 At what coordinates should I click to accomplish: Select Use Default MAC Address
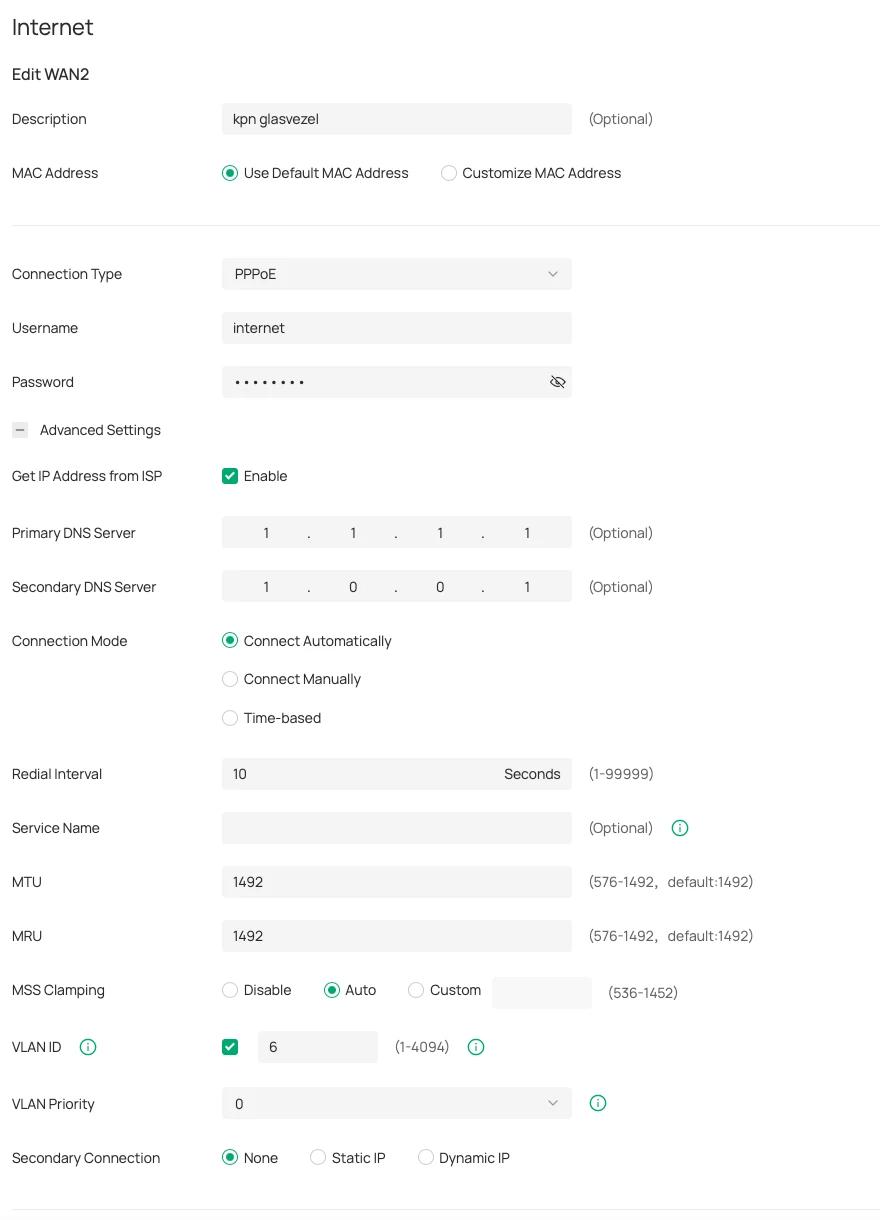[x=230, y=173]
